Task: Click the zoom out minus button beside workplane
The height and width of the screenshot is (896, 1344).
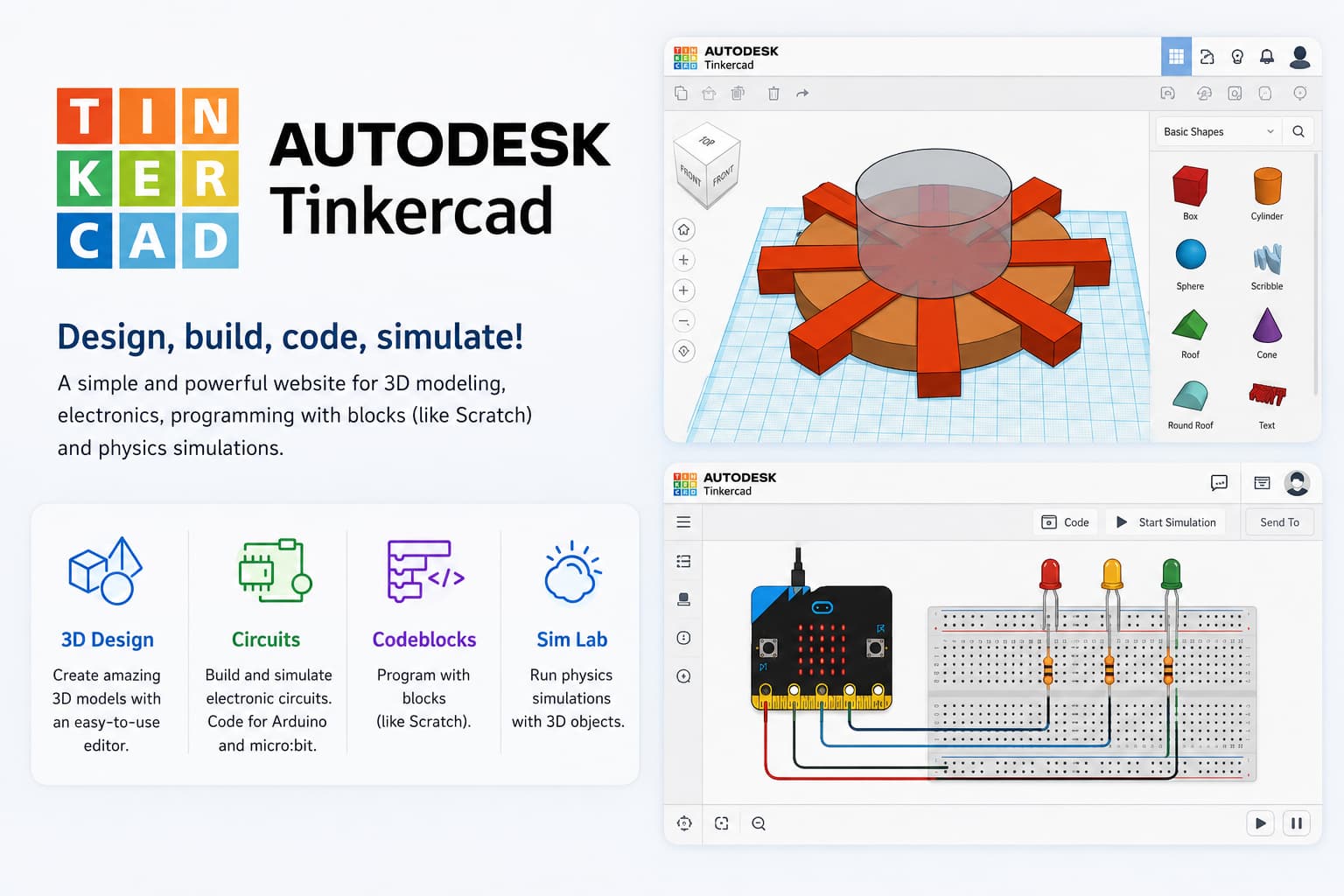Action: click(x=684, y=321)
